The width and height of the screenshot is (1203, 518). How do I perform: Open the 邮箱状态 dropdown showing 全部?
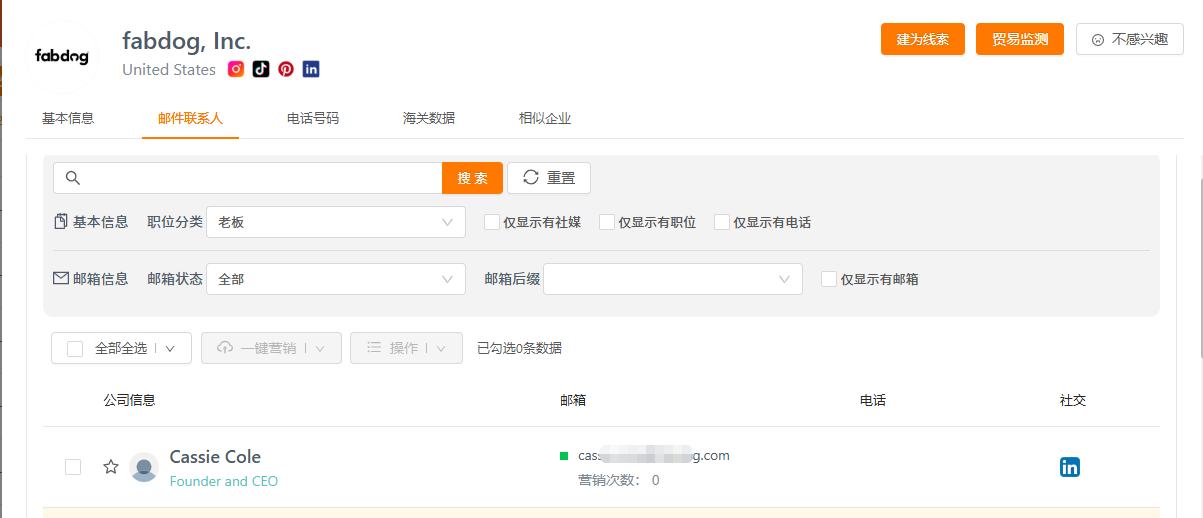(336, 279)
